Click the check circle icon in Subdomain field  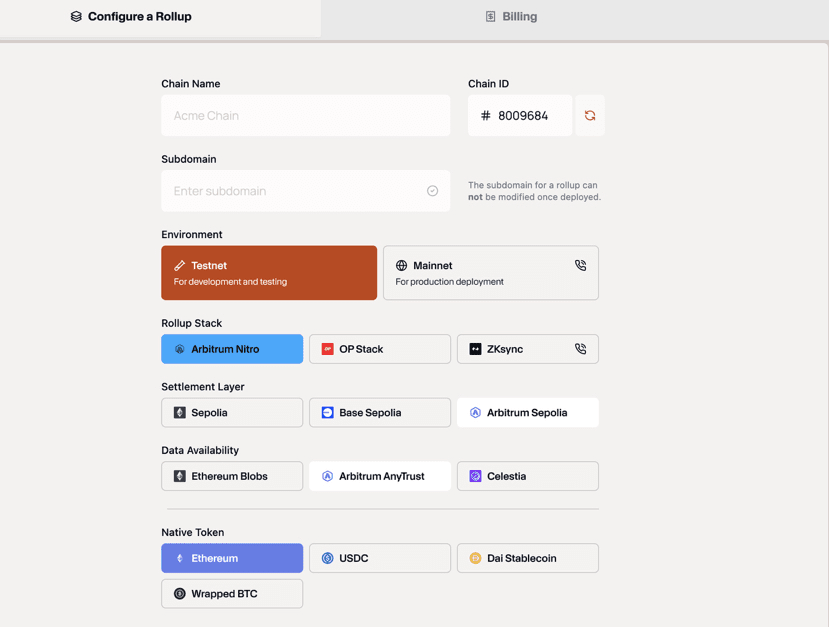432,191
